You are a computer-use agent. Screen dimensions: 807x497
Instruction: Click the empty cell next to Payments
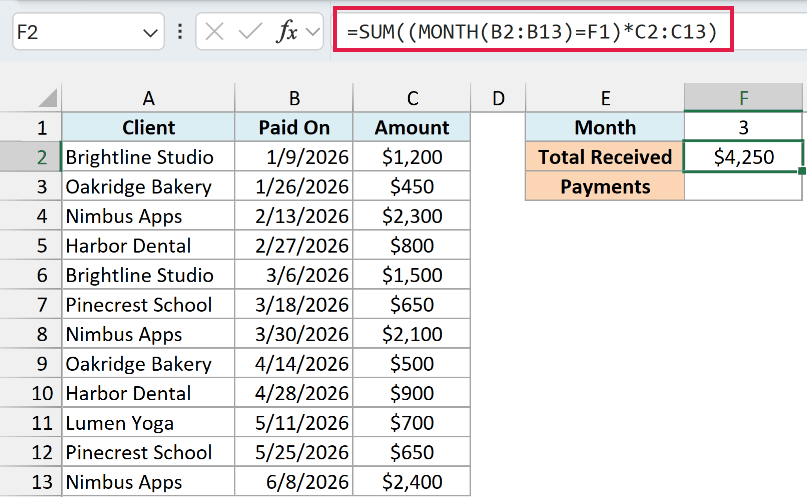(x=743, y=186)
